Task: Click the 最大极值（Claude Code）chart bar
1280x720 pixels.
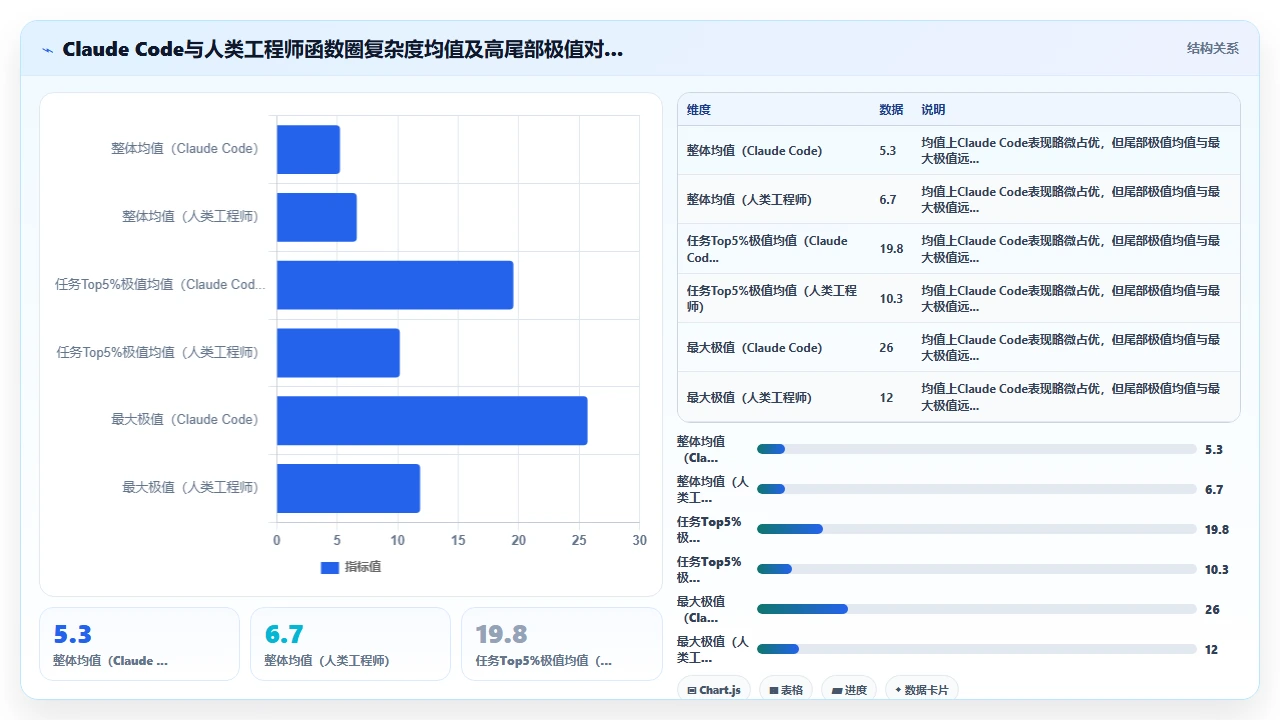Action: point(432,421)
